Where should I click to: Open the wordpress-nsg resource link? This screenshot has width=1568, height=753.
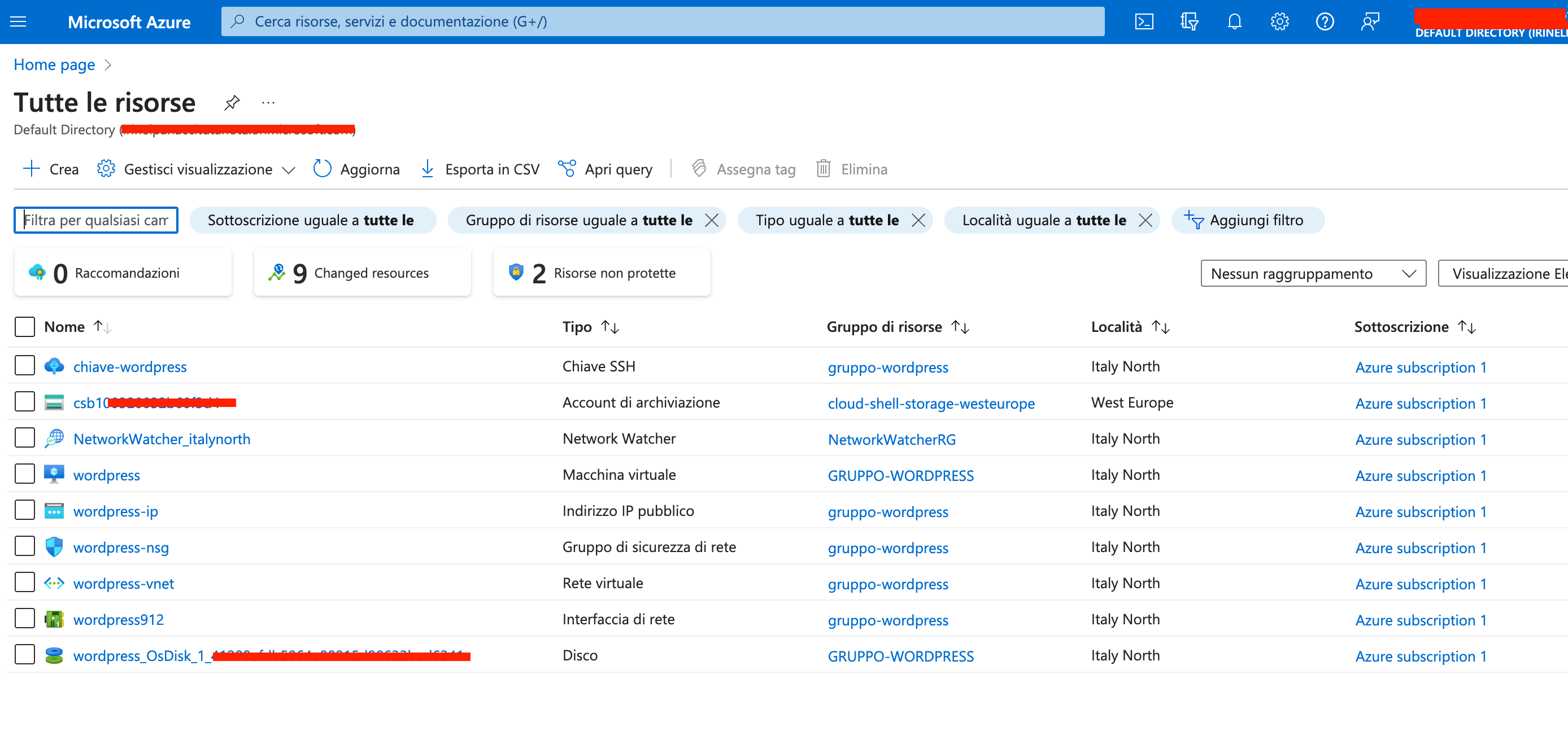point(121,548)
